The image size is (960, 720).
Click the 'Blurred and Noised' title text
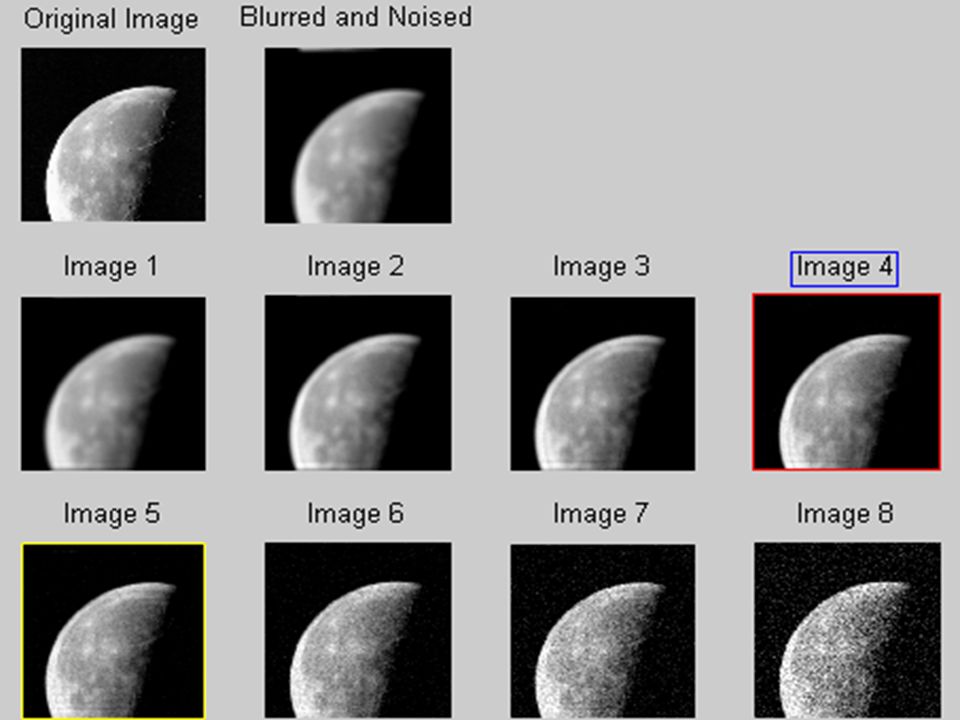click(356, 17)
